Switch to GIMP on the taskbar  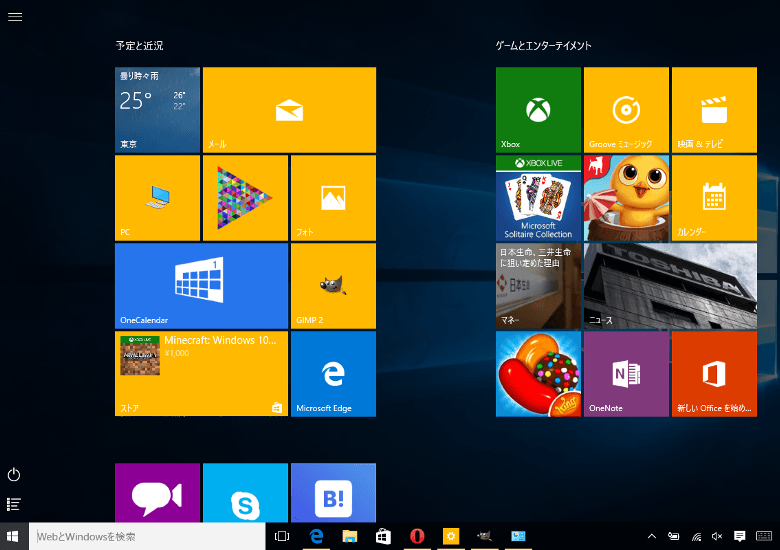(x=485, y=536)
